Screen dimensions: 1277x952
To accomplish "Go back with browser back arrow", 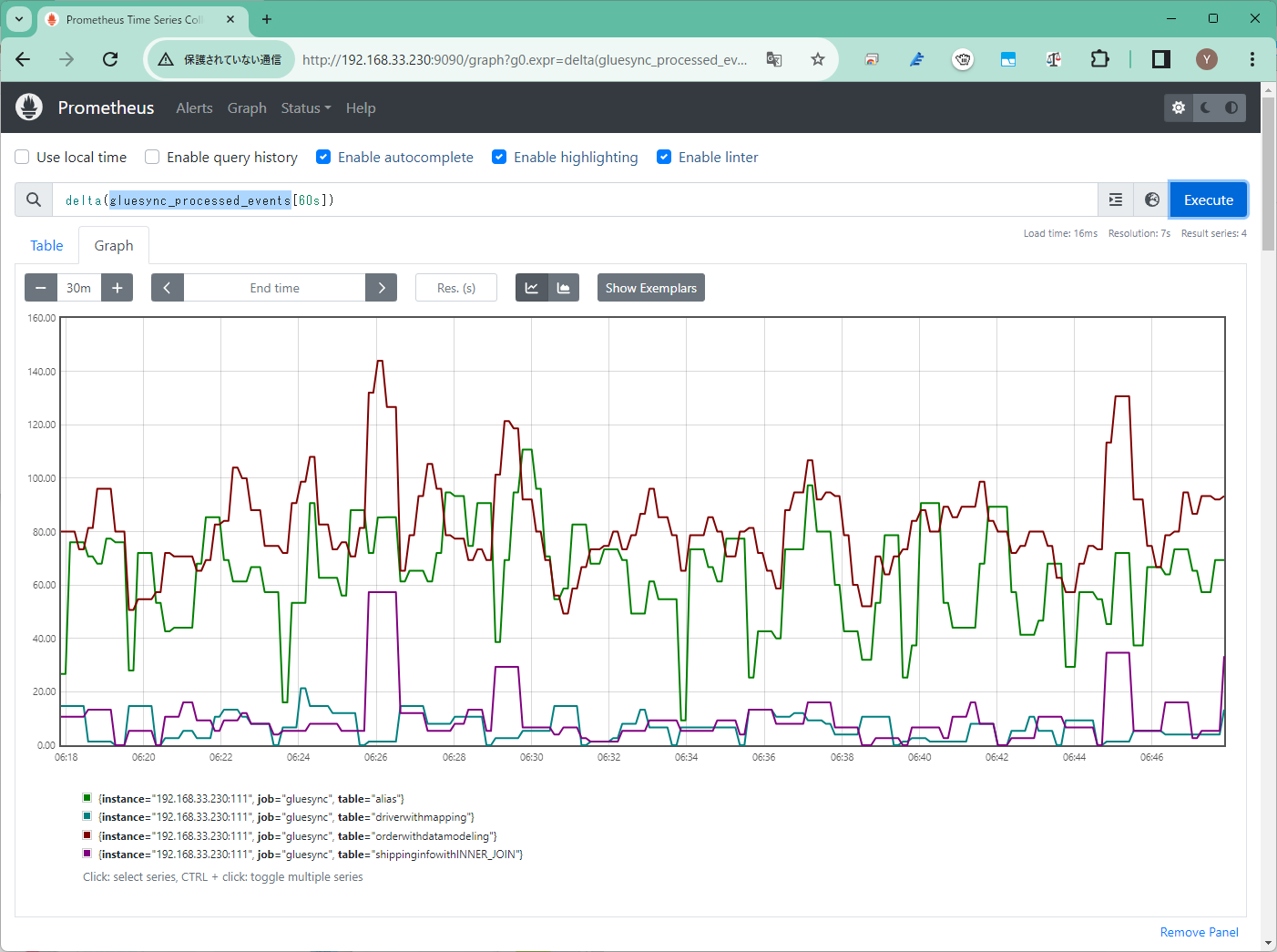I will (x=23, y=59).
